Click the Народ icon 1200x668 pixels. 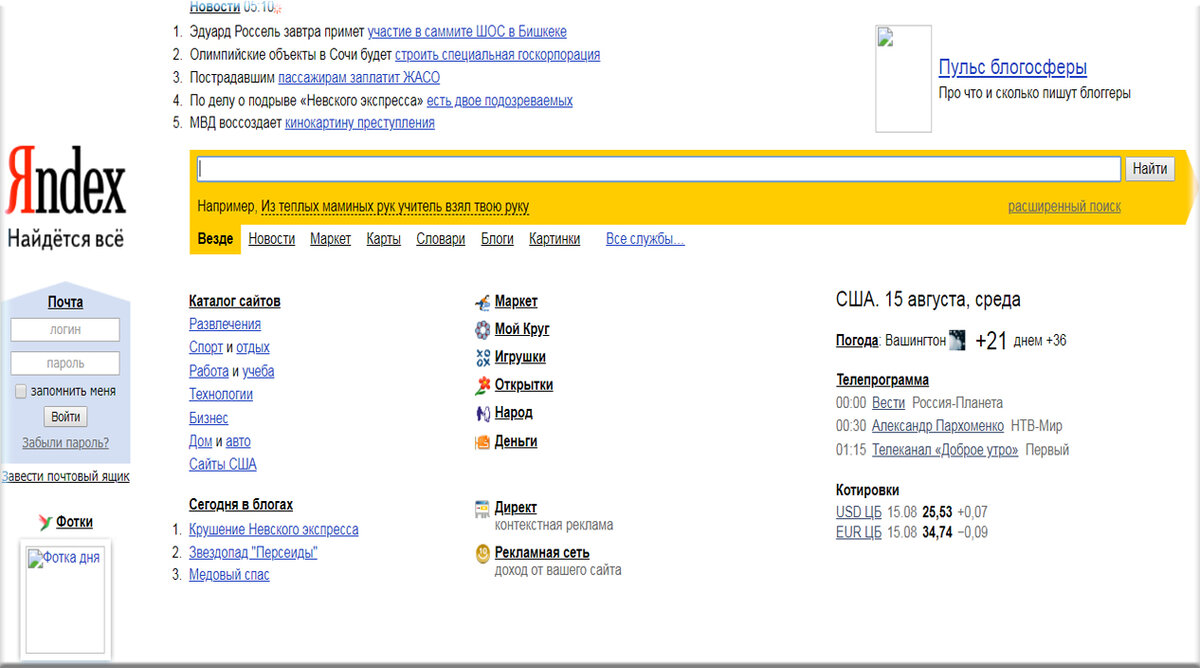(483, 413)
